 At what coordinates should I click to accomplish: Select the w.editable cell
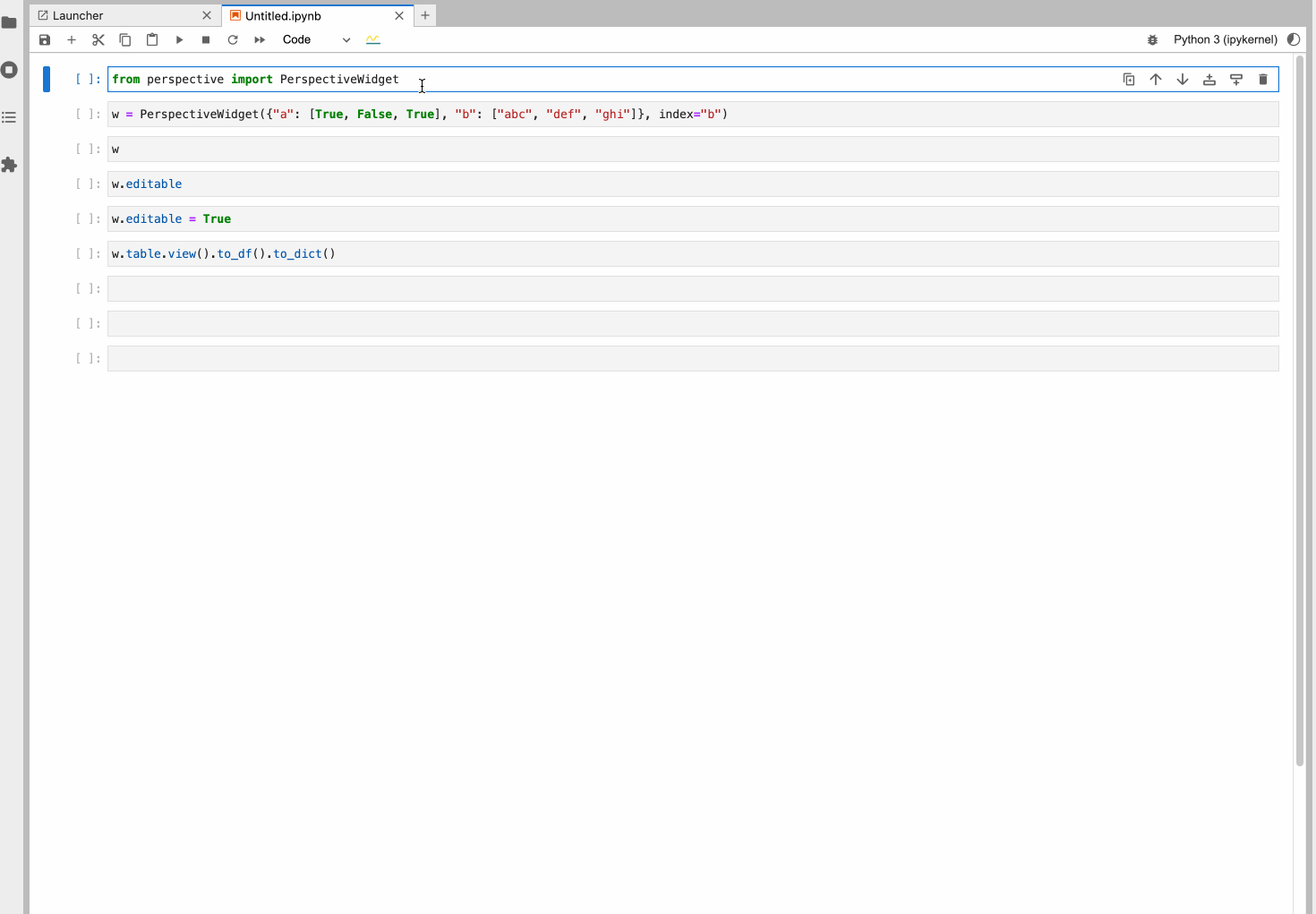coord(693,184)
